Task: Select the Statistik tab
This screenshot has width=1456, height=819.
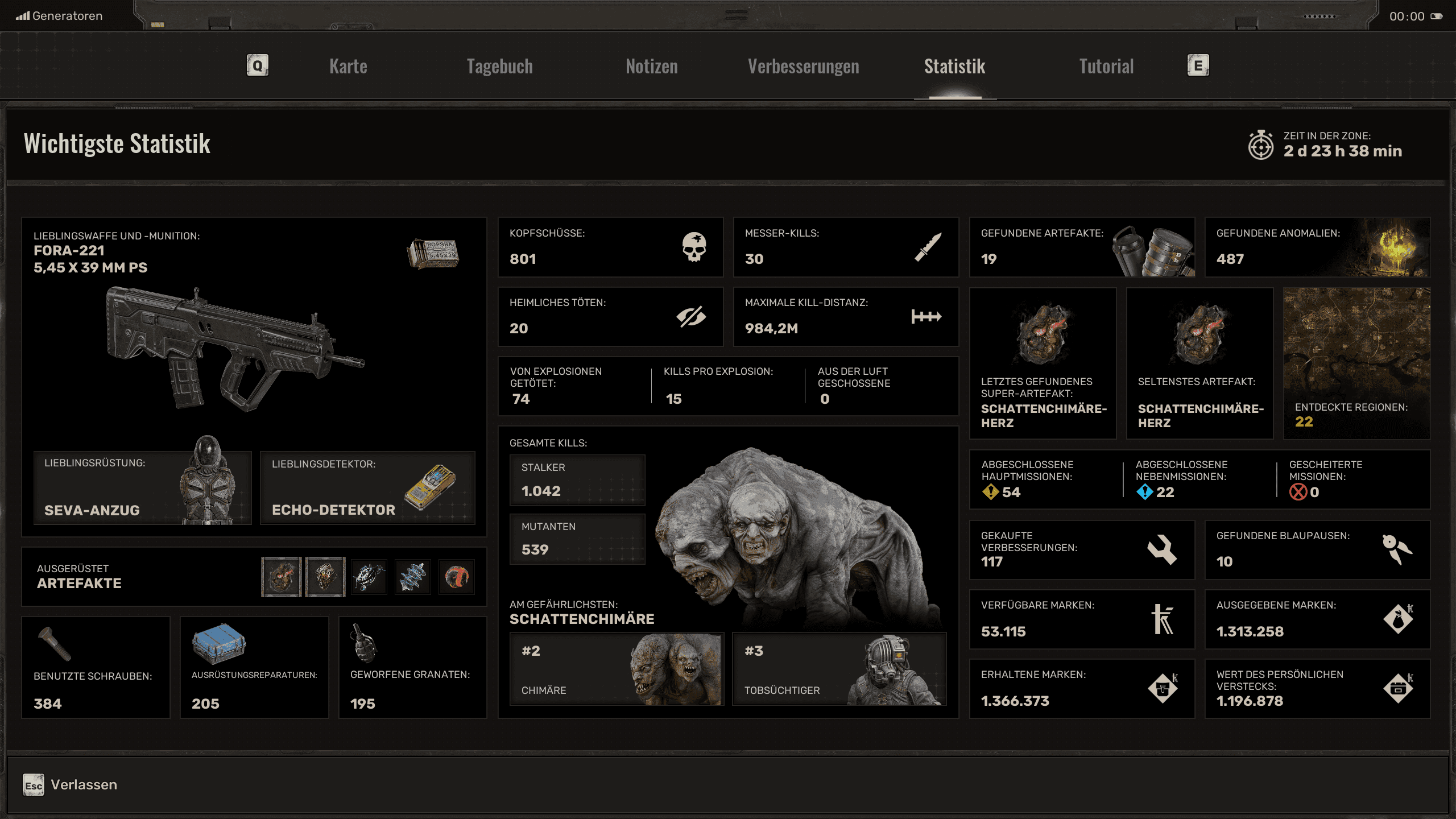Action: [955, 67]
